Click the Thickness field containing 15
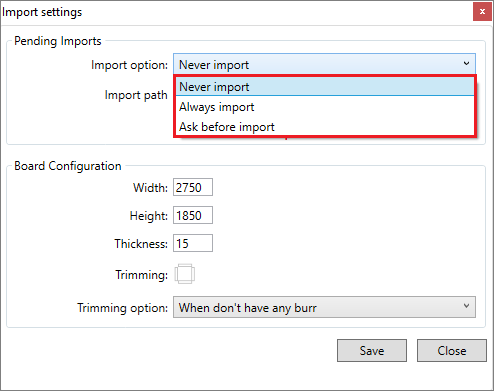494x391 pixels. pos(193,243)
